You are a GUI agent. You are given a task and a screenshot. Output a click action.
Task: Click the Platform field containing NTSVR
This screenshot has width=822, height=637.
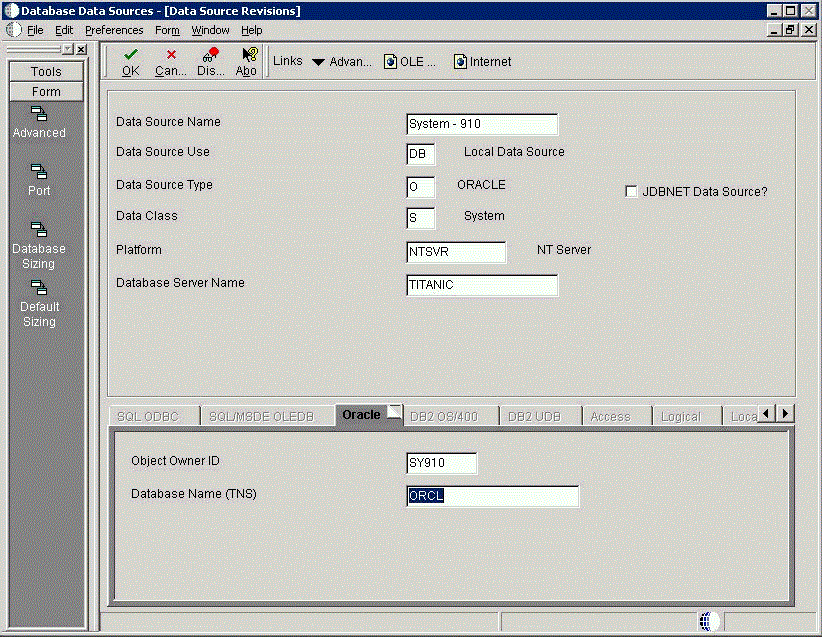pyautogui.click(x=456, y=252)
